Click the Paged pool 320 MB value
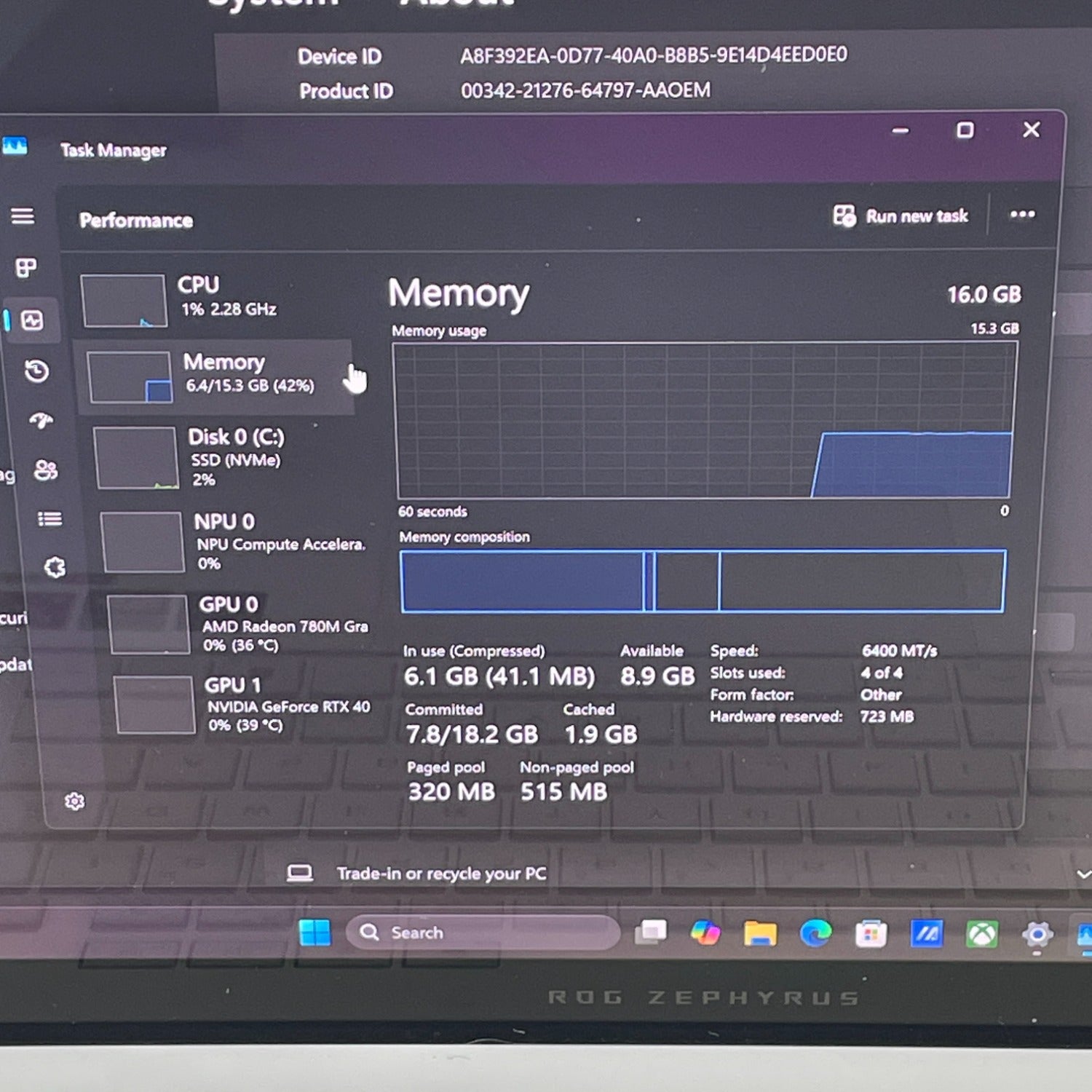Screen dimensions: 1092x1092 pos(451,791)
